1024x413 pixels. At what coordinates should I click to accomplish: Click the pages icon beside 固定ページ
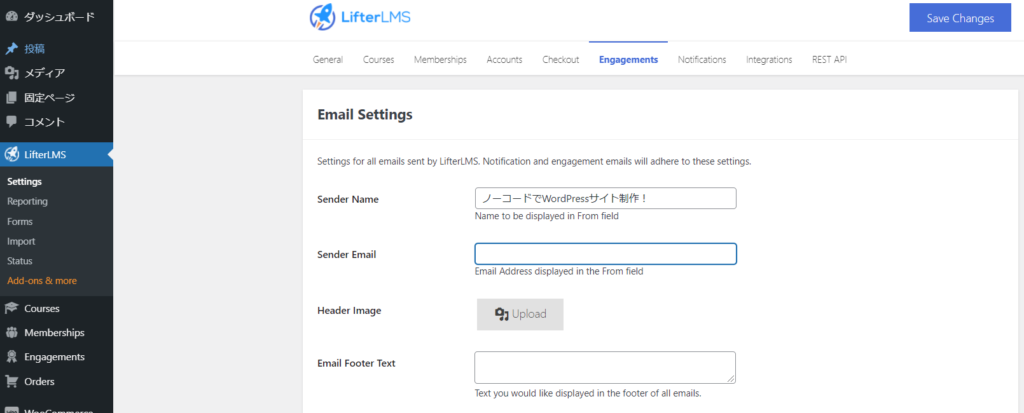[11, 97]
